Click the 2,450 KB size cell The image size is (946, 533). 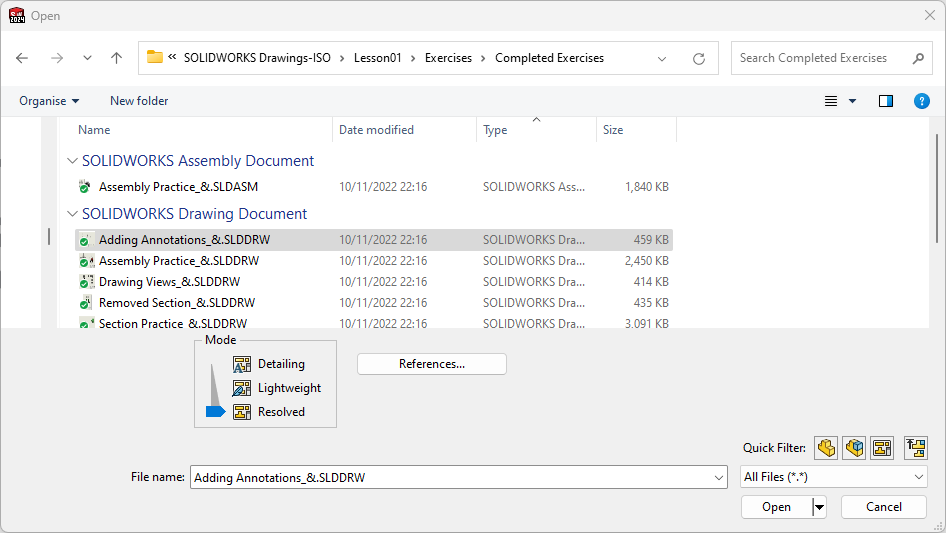pos(647,261)
